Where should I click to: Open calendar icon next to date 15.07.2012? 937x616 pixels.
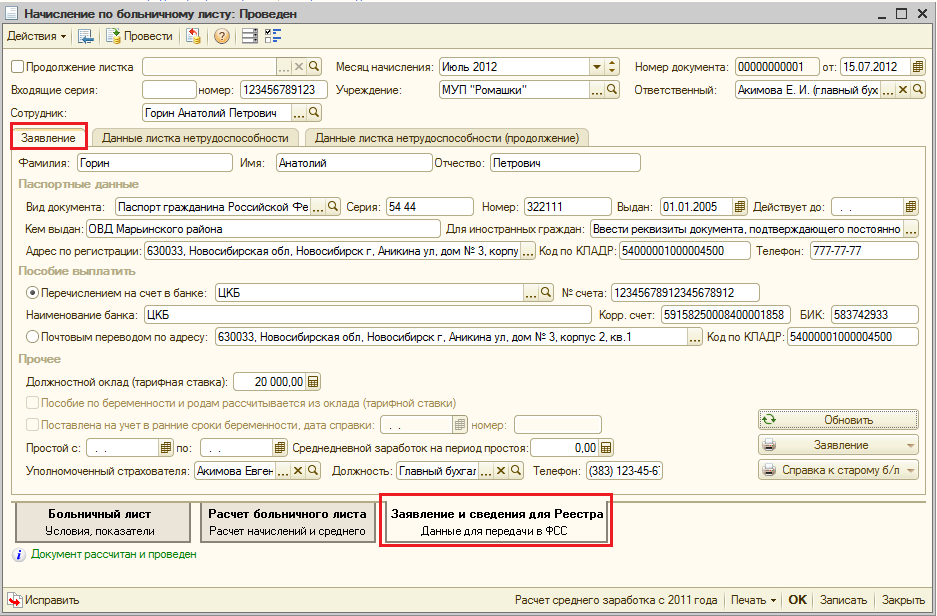917,67
